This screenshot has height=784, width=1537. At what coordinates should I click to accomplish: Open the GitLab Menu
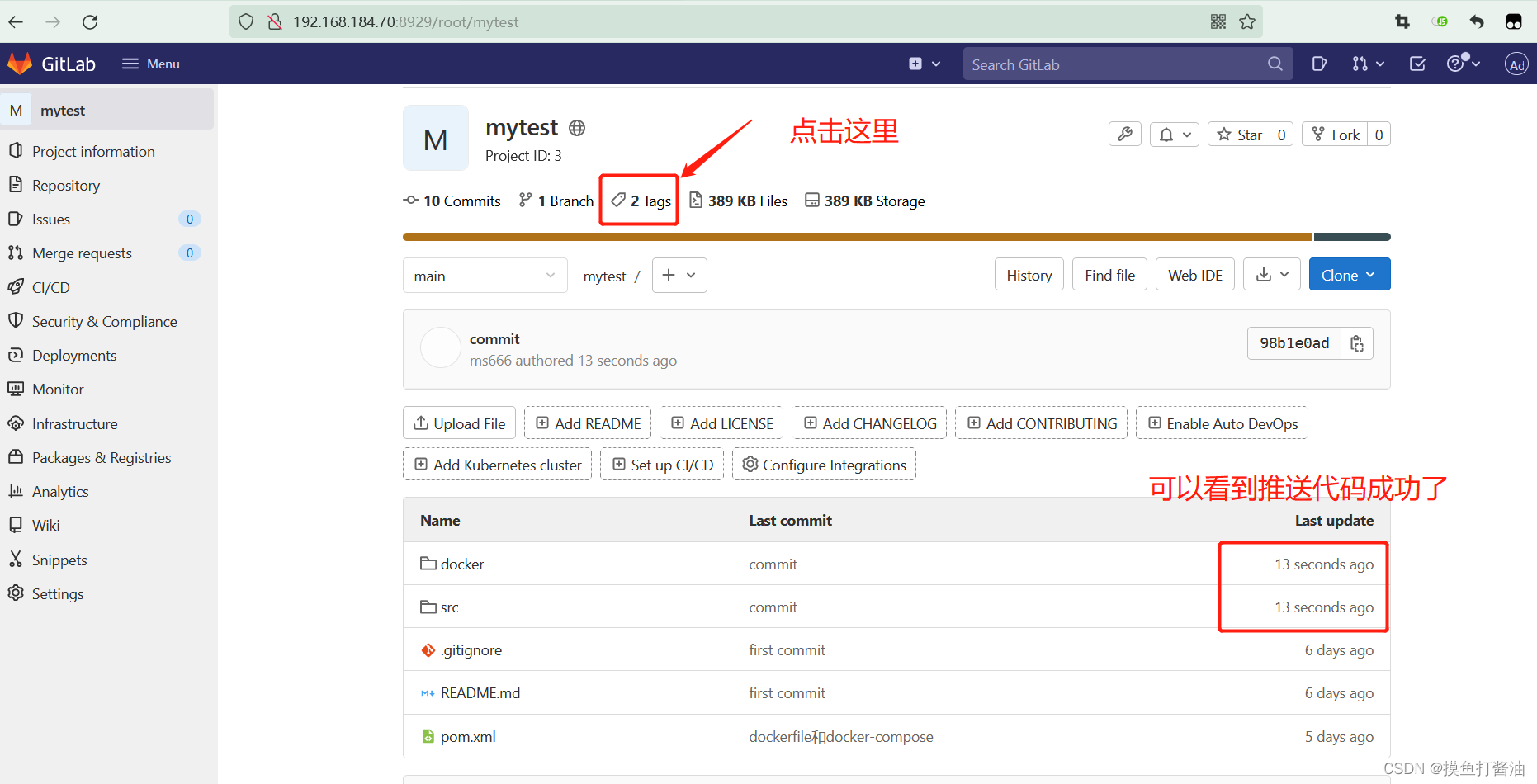151,64
